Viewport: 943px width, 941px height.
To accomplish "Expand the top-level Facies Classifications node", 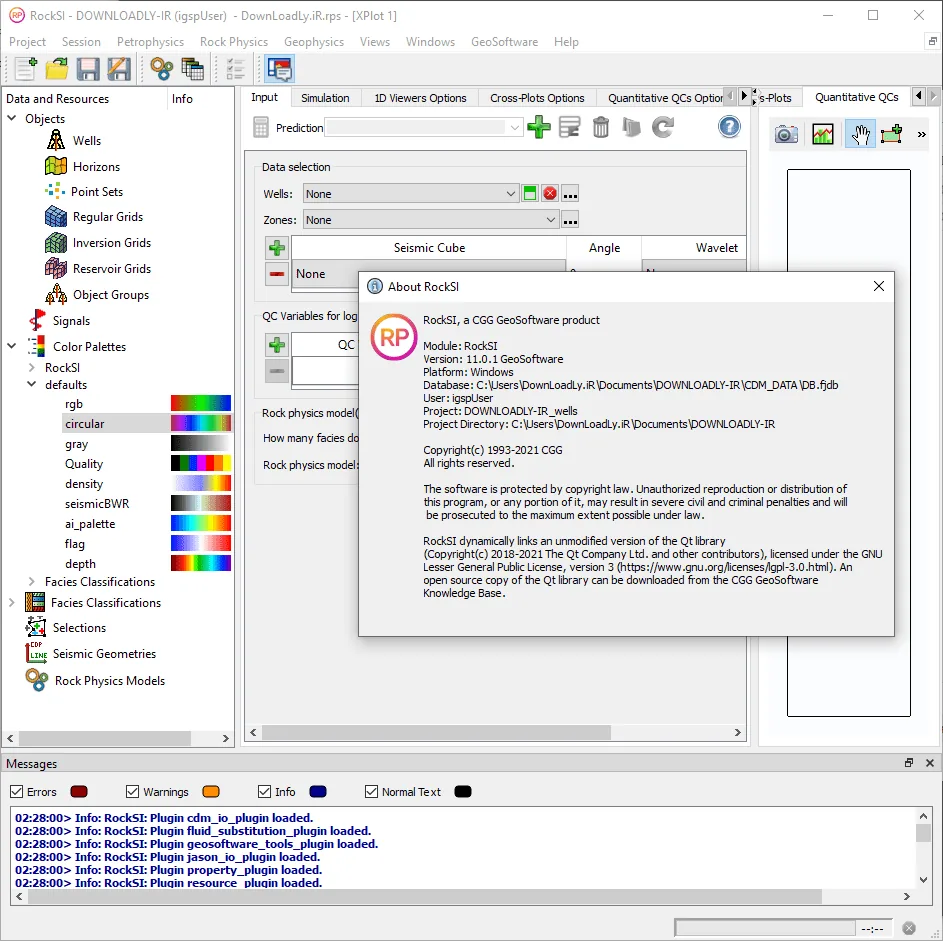I will [11, 602].
